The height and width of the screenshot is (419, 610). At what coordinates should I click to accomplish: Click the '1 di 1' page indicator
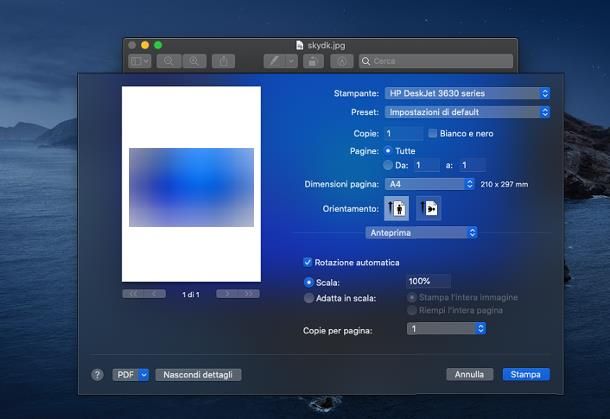pos(191,295)
